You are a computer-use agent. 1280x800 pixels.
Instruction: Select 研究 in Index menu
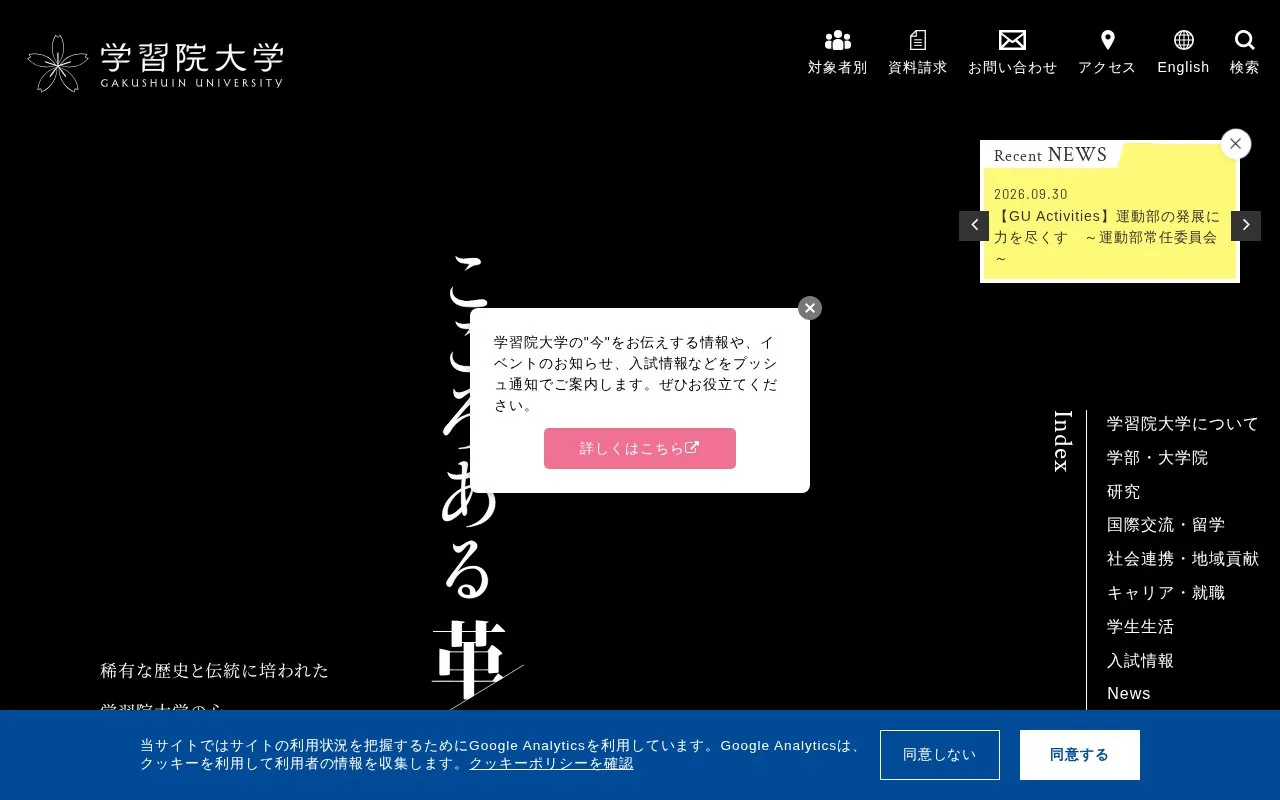click(x=1124, y=492)
